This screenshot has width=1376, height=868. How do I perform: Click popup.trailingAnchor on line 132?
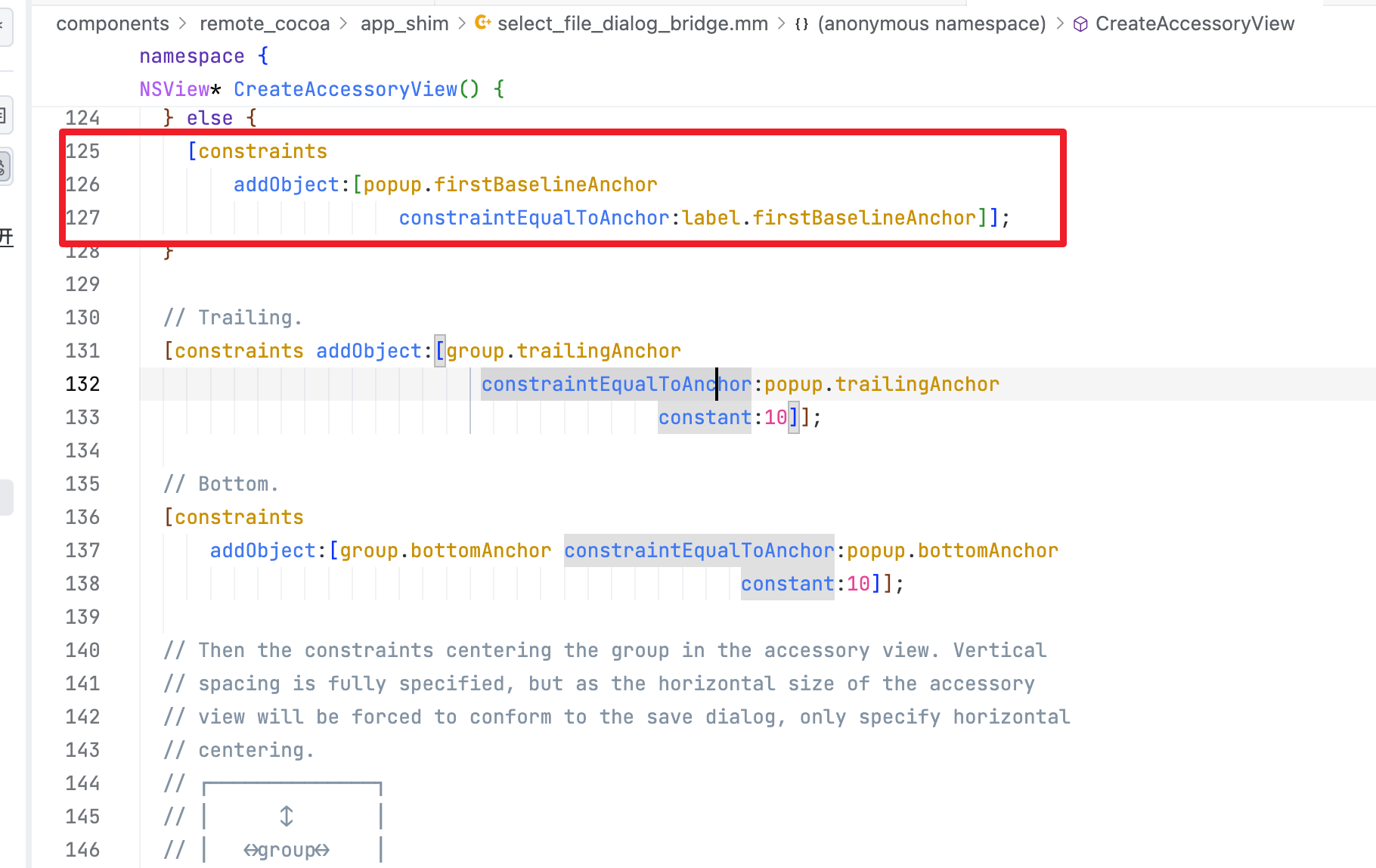pyautogui.click(x=882, y=384)
